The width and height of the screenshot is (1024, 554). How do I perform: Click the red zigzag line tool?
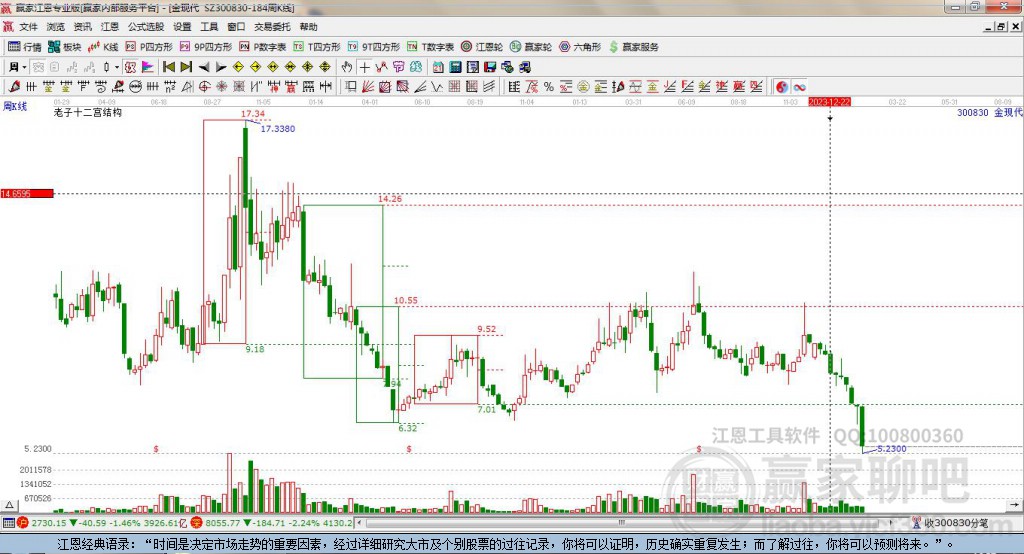[x=381, y=67]
